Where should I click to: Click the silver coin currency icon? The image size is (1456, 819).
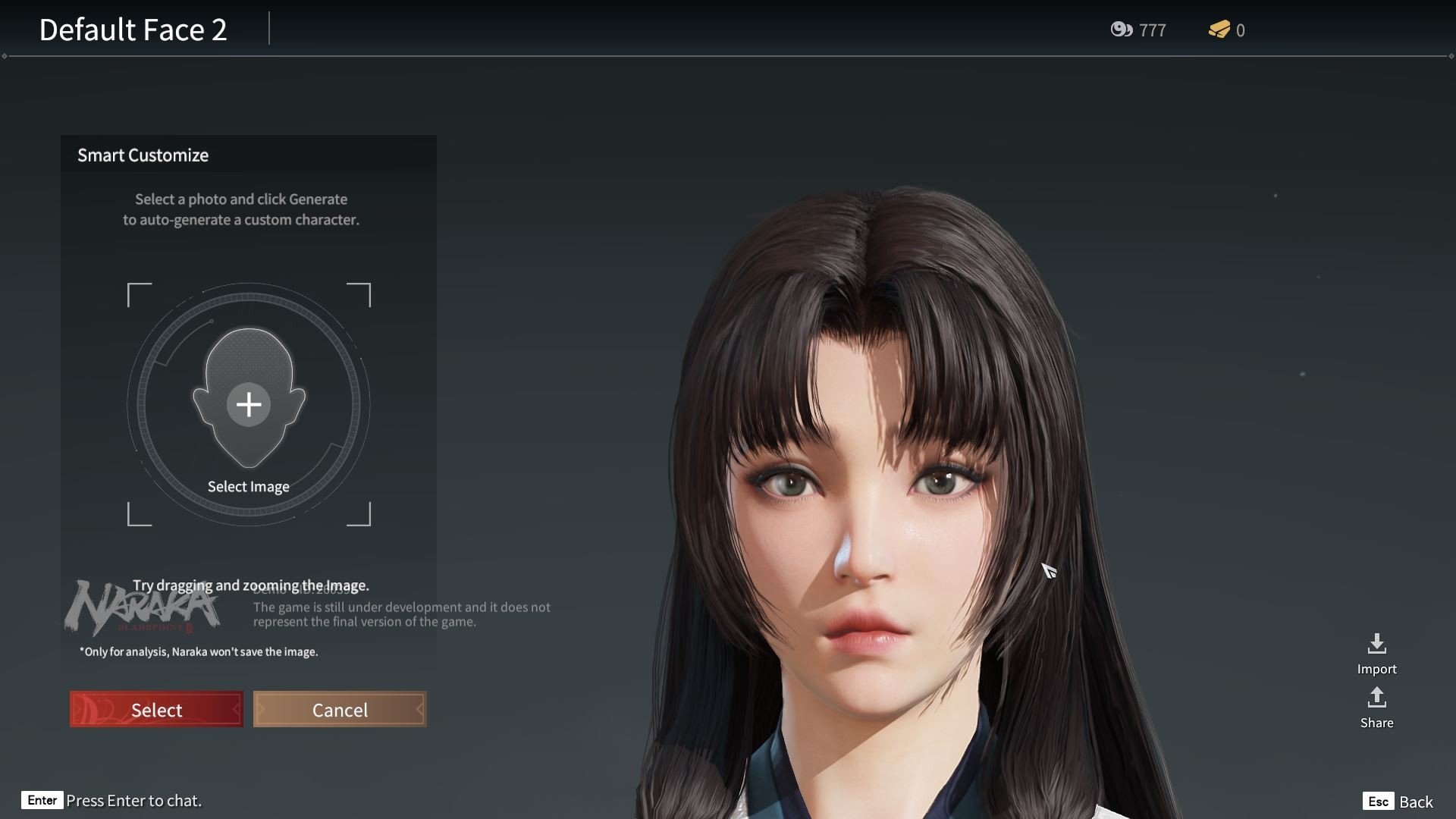click(x=1121, y=30)
